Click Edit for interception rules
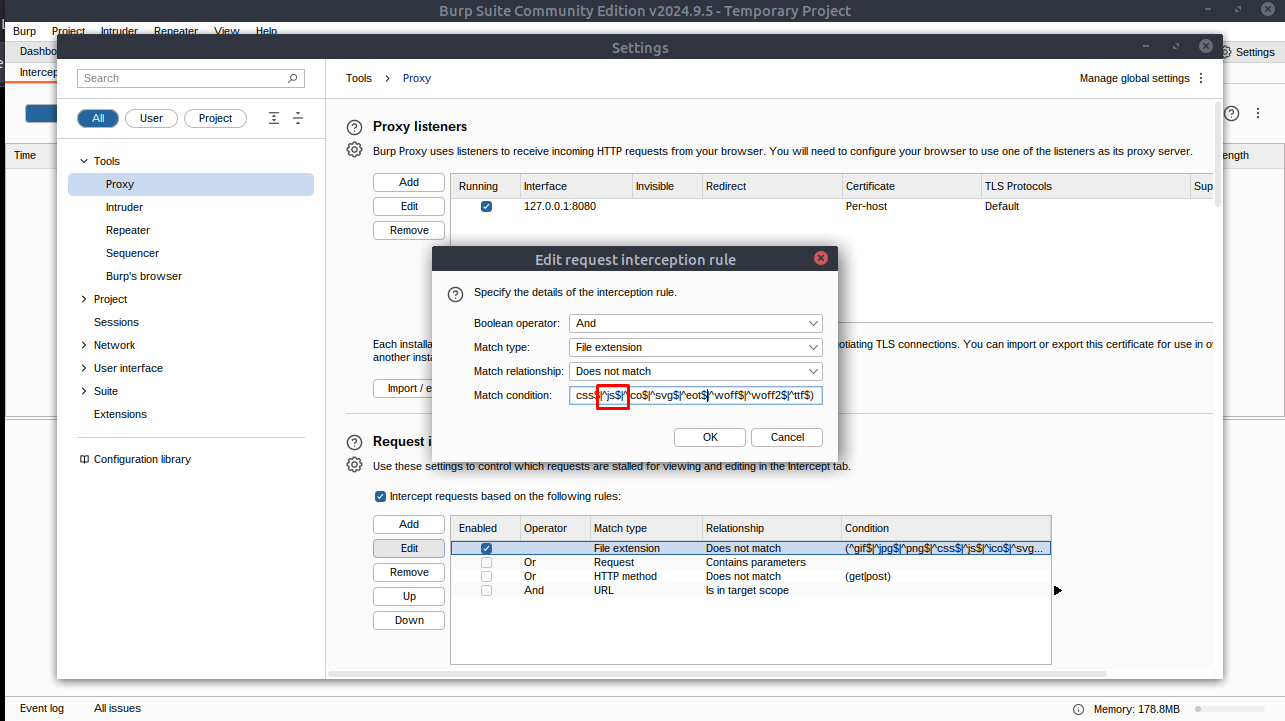 pyautogui.click(x=409, y=548)
